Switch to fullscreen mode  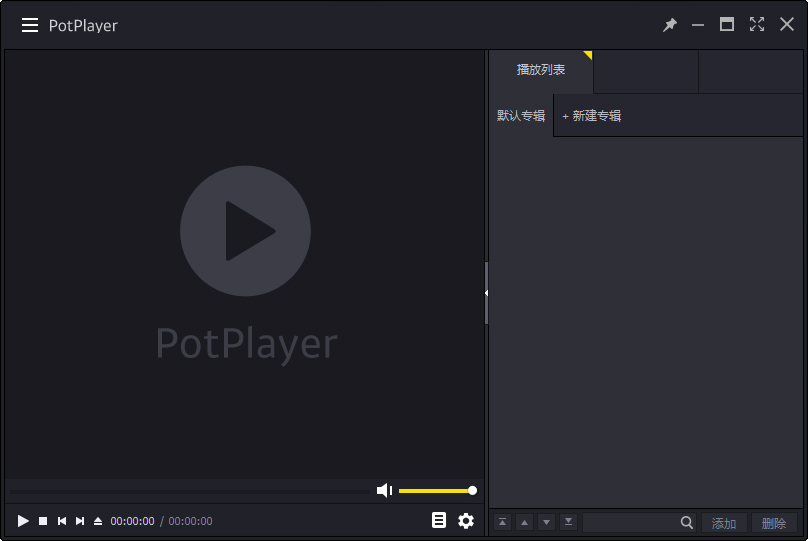coord(756,24)
